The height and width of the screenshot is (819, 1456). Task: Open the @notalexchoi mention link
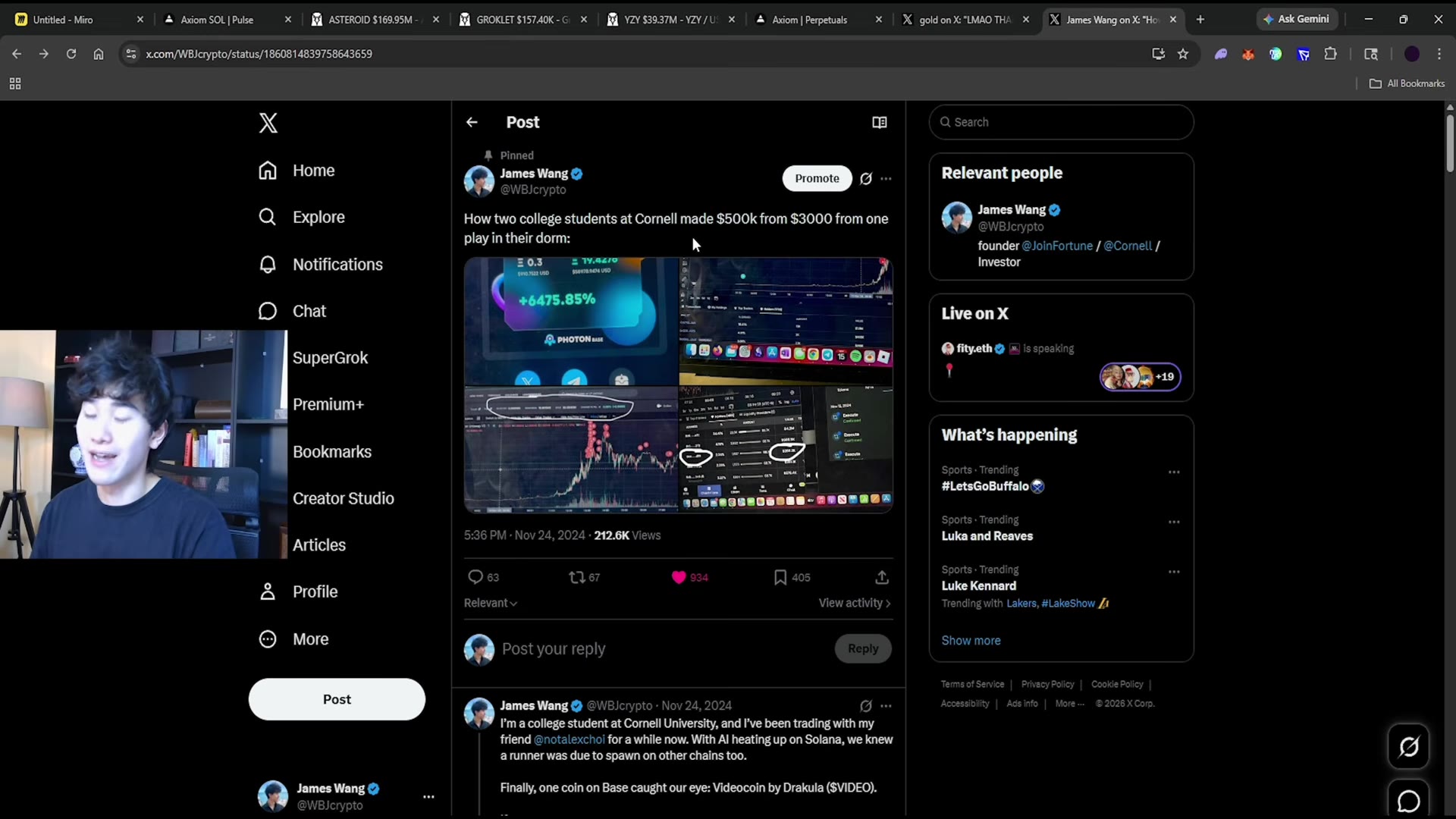pyautogui.click(x=569, y=739)
